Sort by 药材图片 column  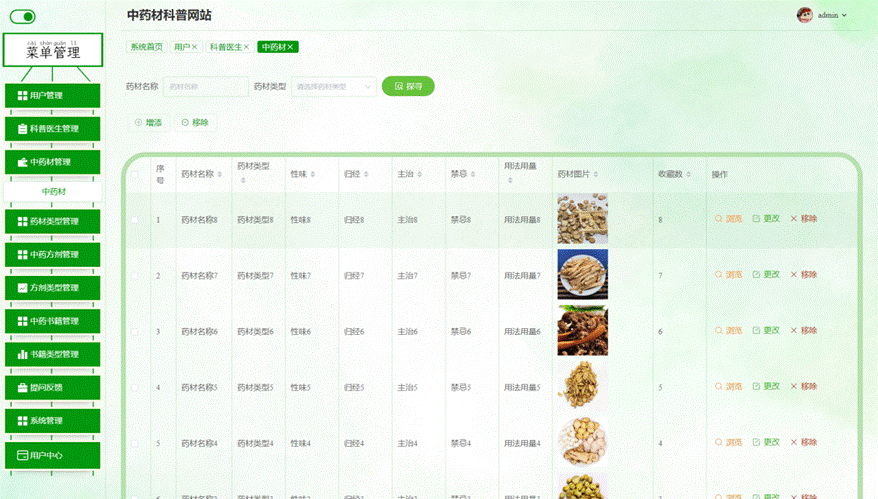[596, 174]
